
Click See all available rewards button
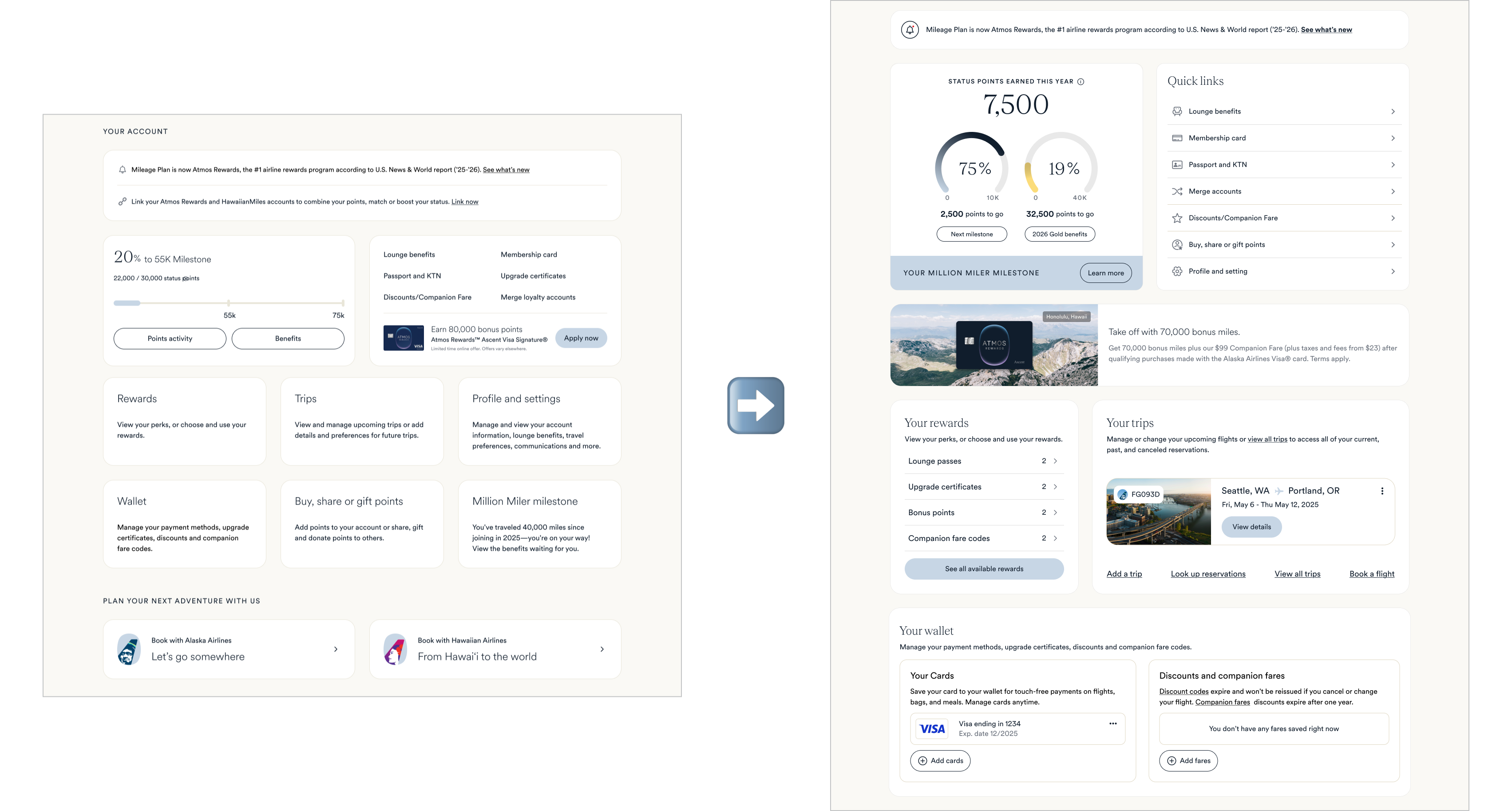[x=984, y=568]
